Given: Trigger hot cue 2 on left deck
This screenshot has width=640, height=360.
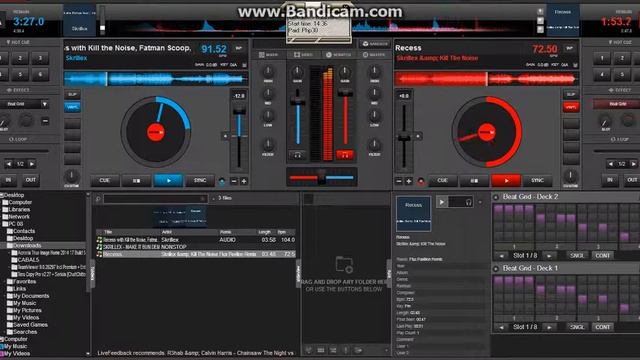Looking at the screenshot, I should pyautogui.click(x=20, y=58).
